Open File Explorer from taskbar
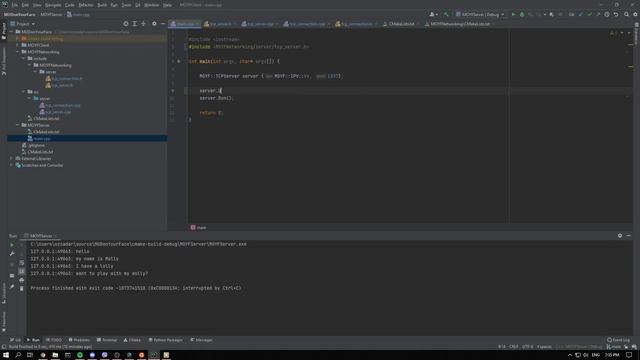 coord(55,355)
